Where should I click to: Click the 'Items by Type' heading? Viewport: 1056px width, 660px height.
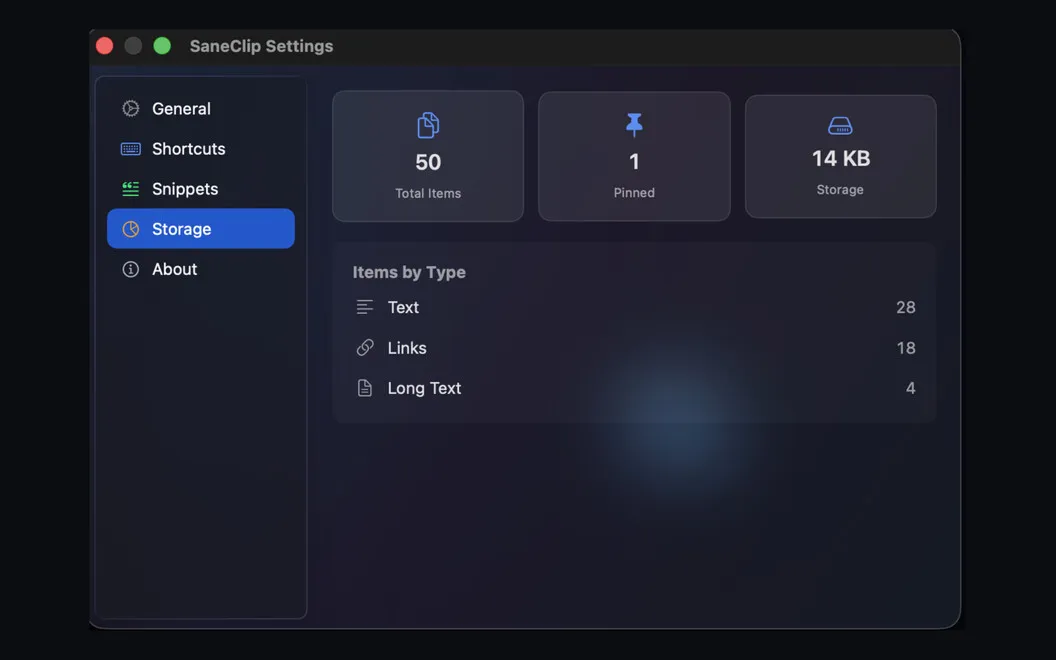click(x=409, y=272)
